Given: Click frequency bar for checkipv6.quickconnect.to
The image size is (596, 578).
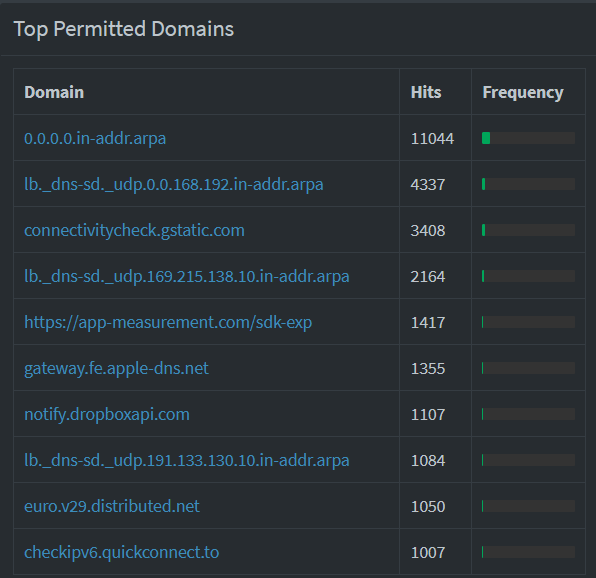Looking at the screenshot, I should (x=528, y=552).
